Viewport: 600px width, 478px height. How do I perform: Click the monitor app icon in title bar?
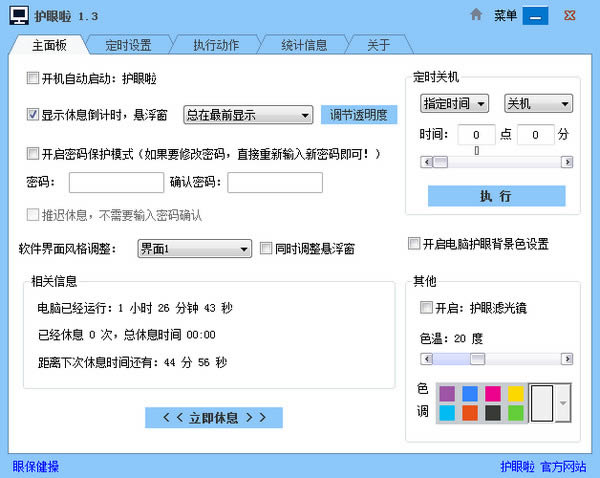click(19, 16)
